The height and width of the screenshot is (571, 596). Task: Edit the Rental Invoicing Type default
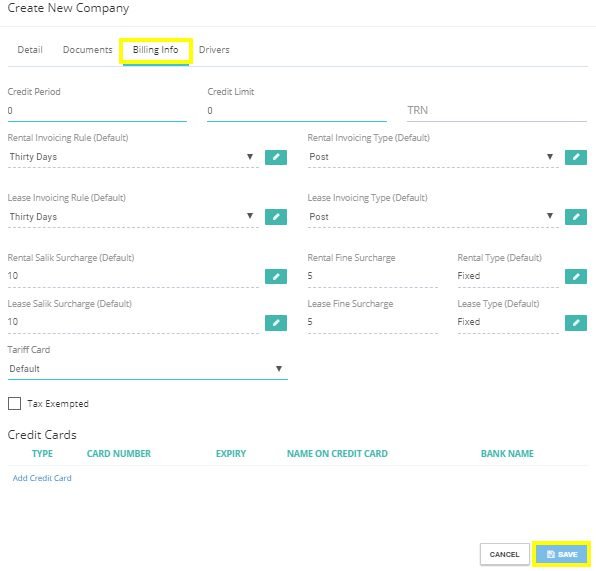(x=575, y=157)
